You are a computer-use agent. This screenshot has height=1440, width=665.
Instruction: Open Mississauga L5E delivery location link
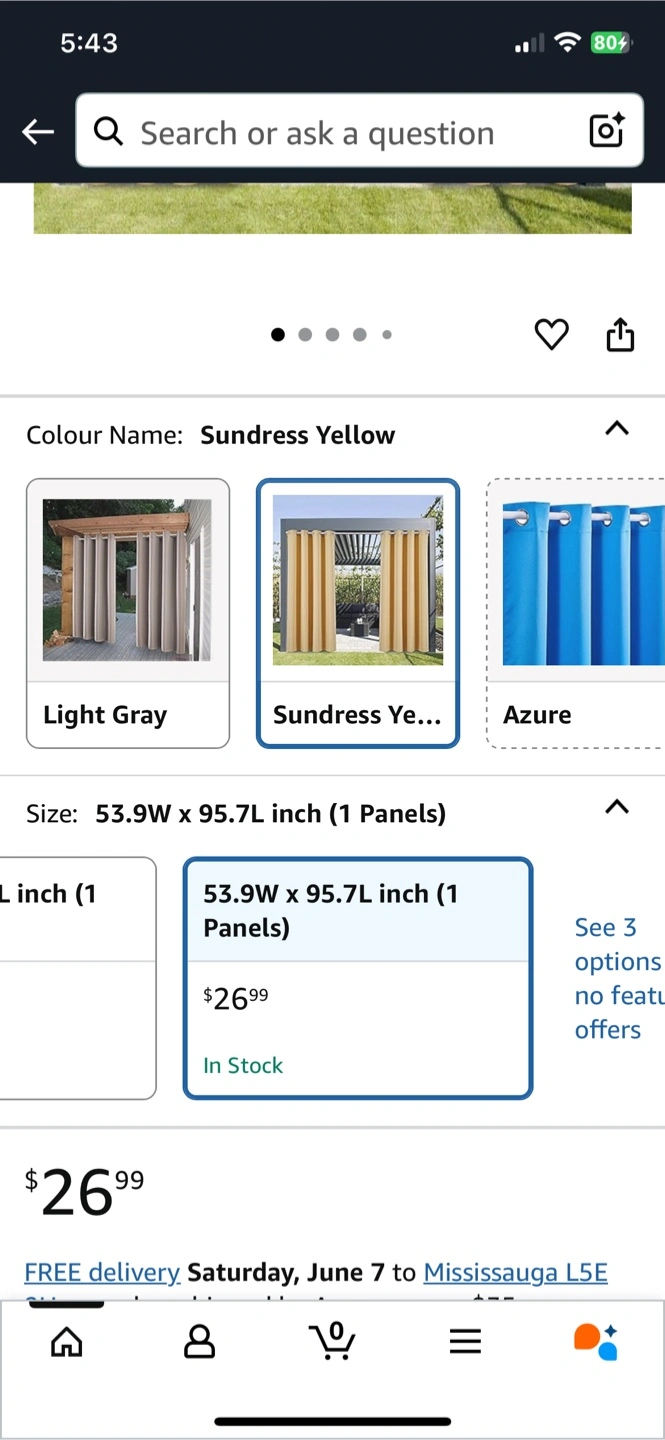click(x=515, y=1272)
